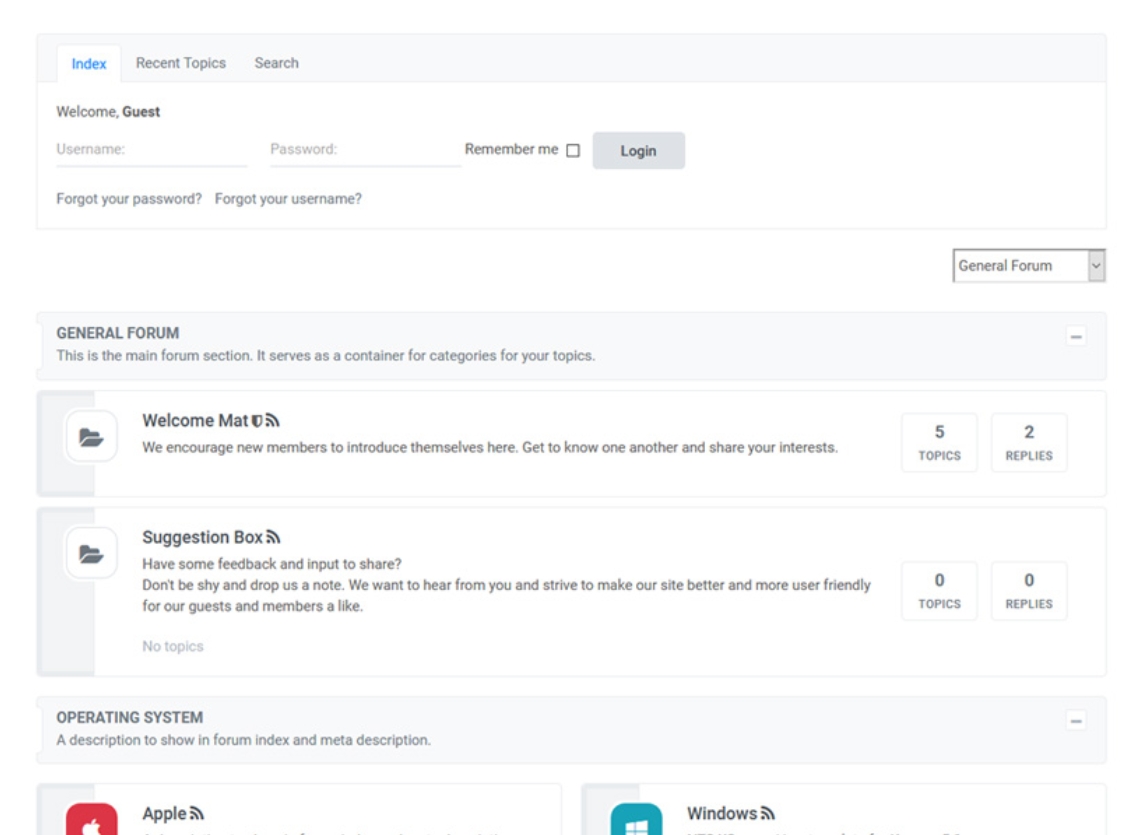Open RSS feed for Apple category
The image size is (1143, 835).
coord(197,813)
